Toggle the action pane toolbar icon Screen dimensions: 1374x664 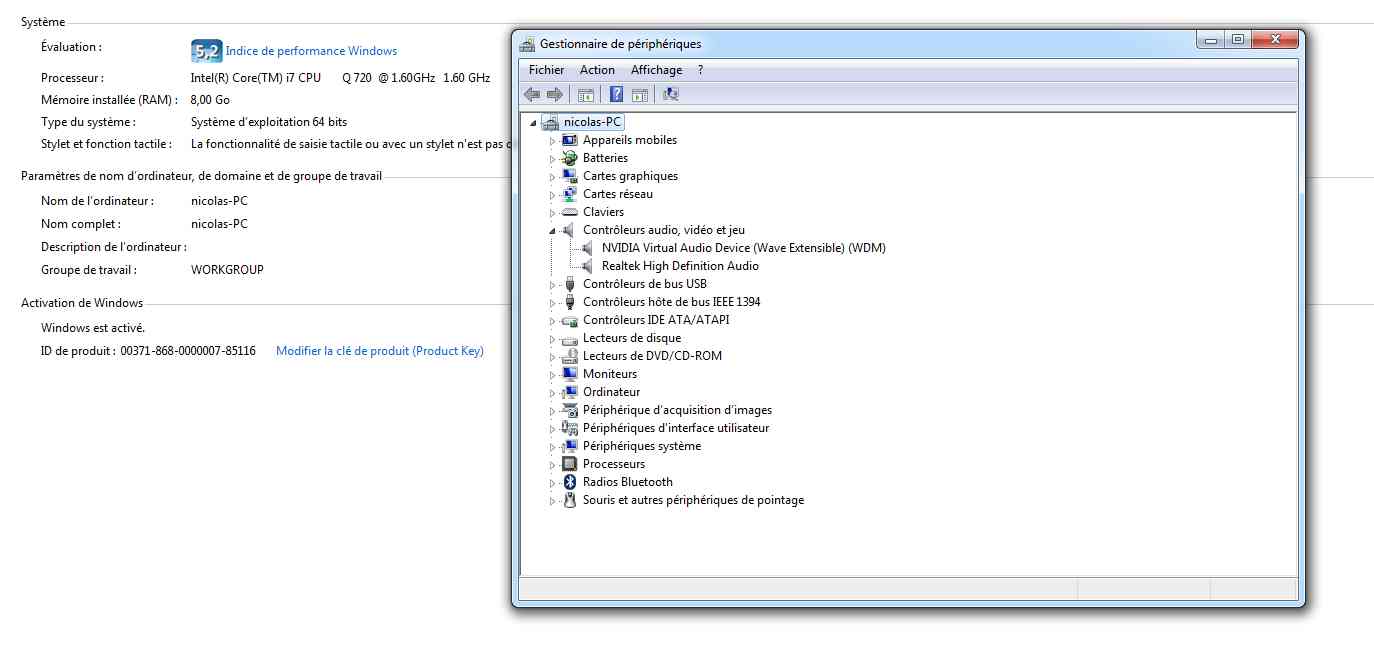[640, 95]
